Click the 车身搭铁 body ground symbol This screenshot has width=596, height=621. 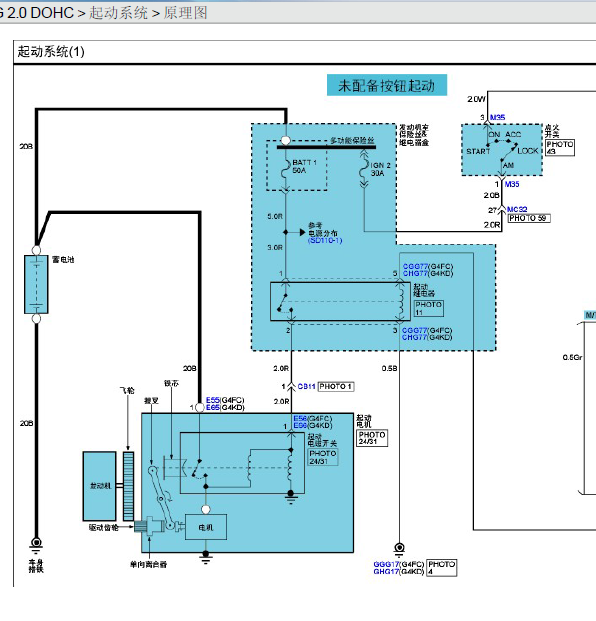coord(36,544)
